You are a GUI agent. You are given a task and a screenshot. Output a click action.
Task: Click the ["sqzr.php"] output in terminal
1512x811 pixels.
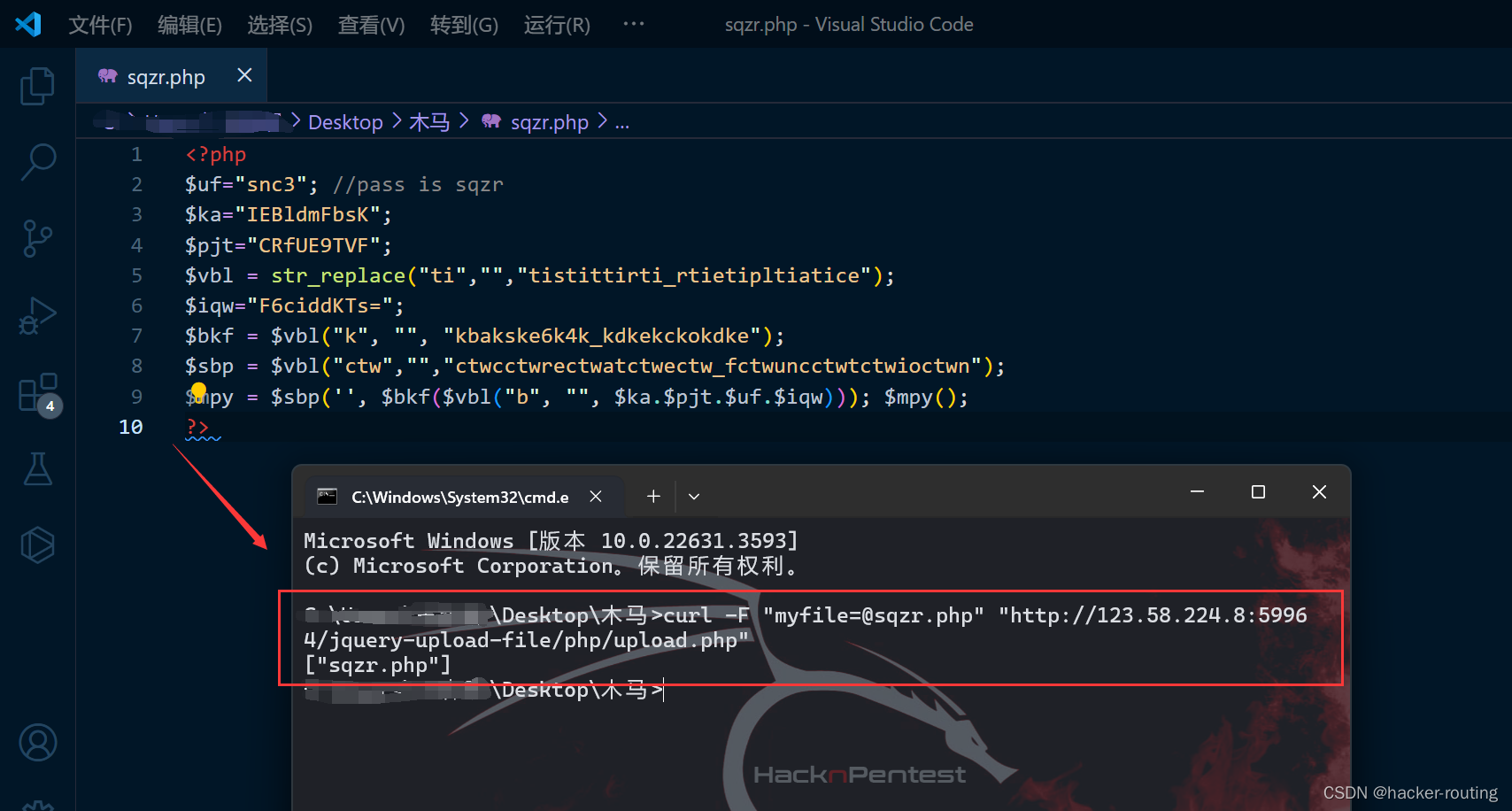tap(378, 665)
